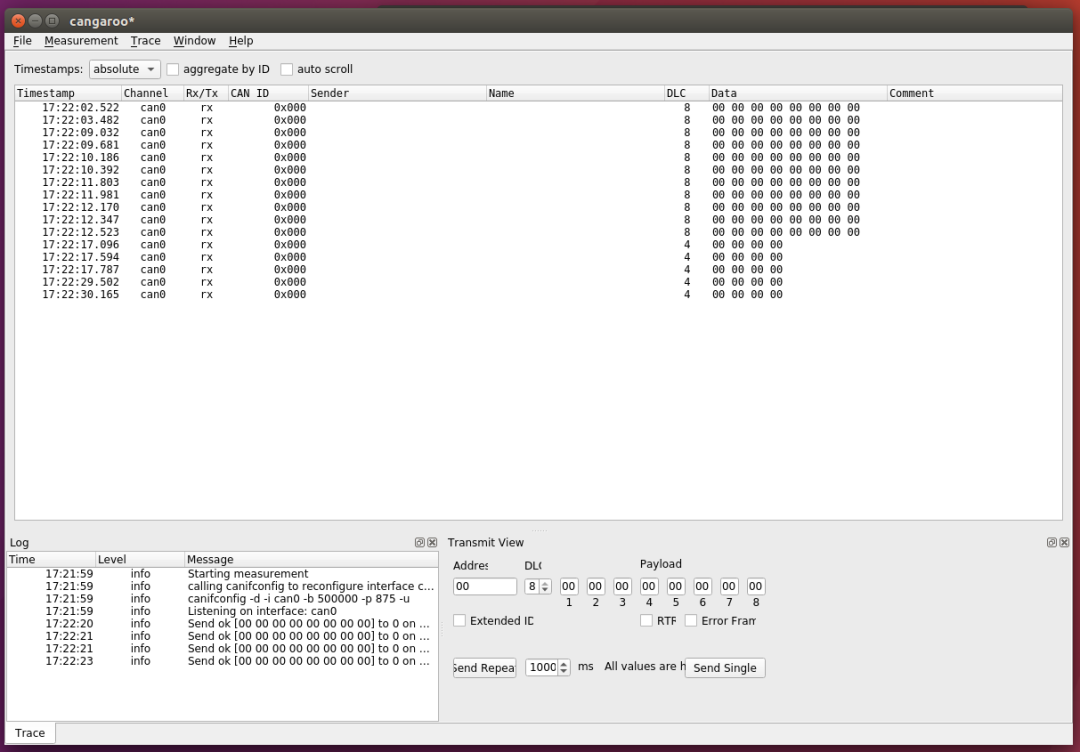The image size is (1080, 752).
Task: Click the Send Single button
Action: 724,667
